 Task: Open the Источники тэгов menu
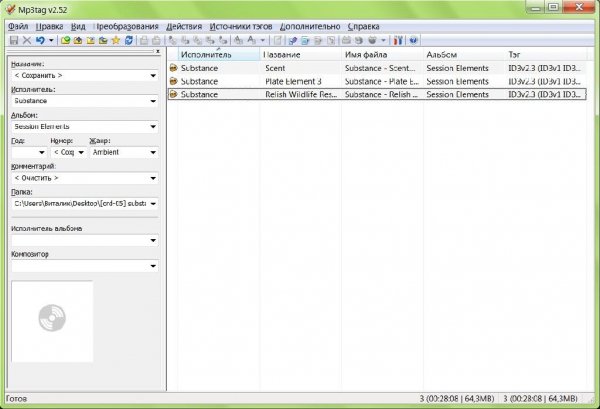pos(241,26)
